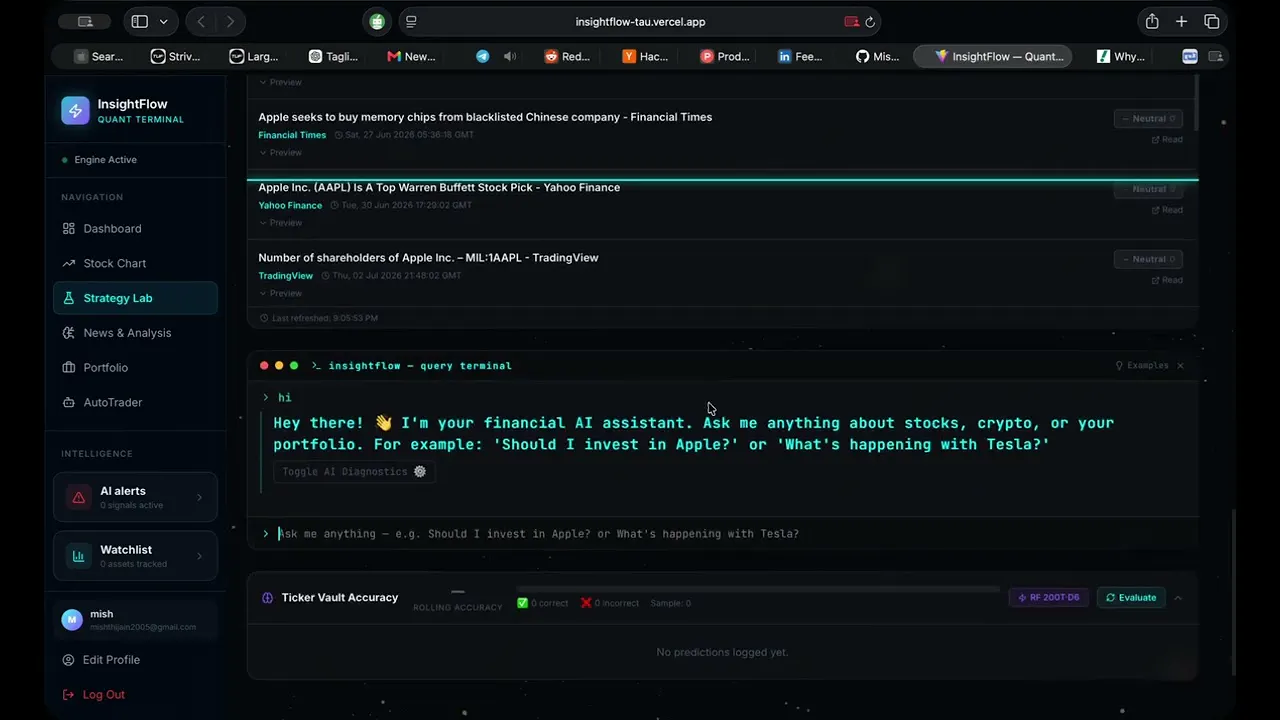The image size is (1280, 720).
Task: Click the green extension icon in the toolbar
Action: pos(376,21)
